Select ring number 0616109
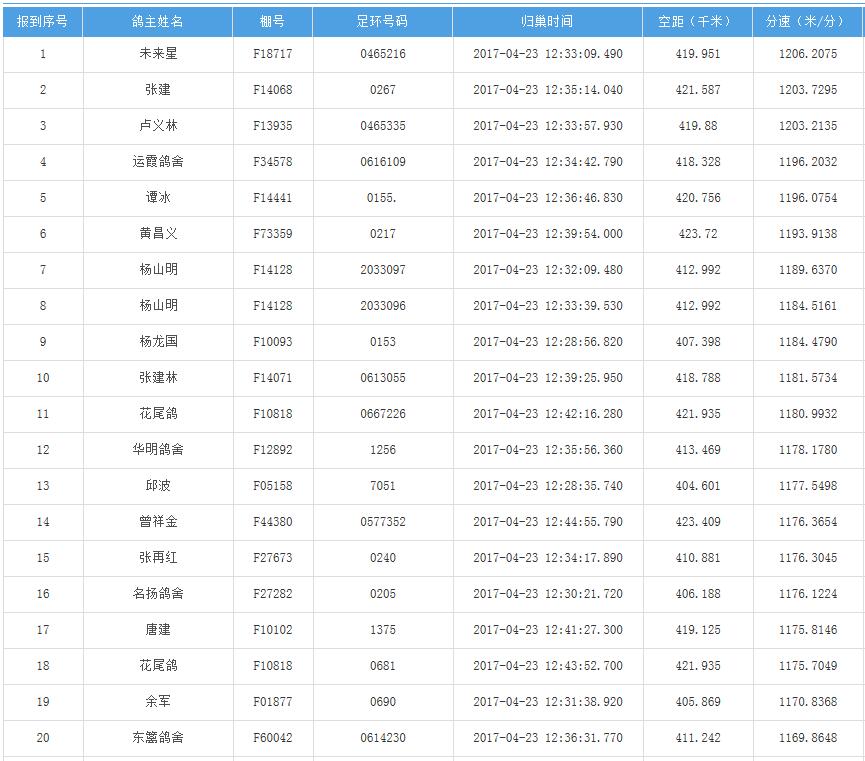865x761 pixels. pos(382,162)
